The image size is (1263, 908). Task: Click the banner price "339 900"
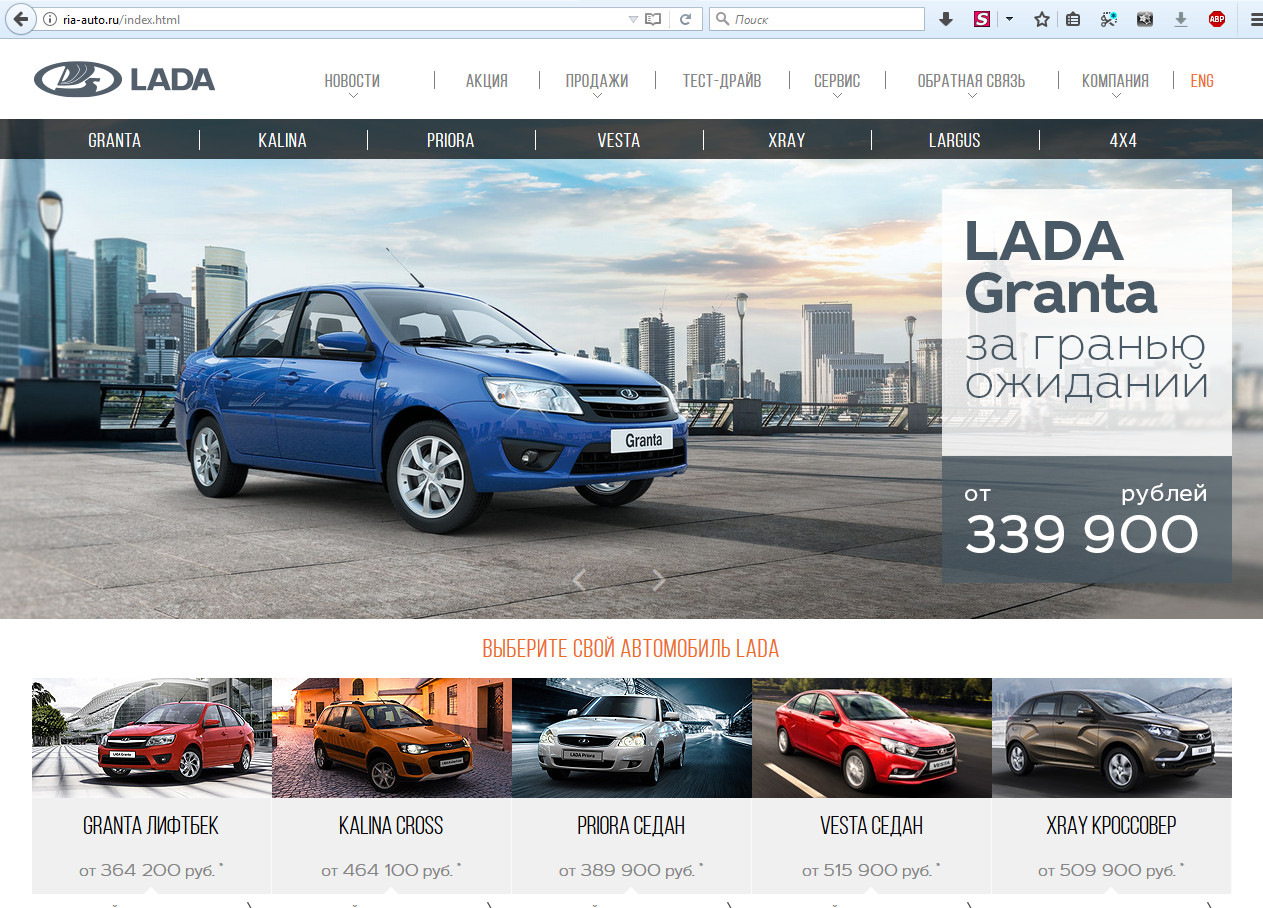1081,535
